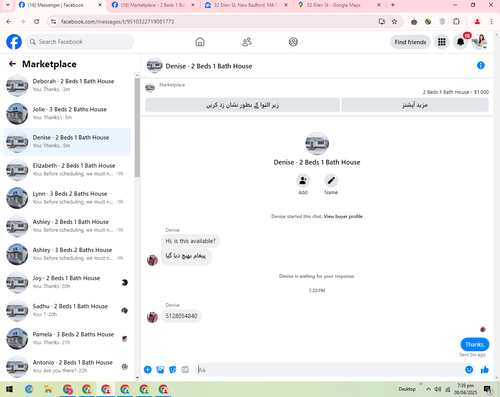Click the message text field
This screenshot has width=500, height=397.
328,369
